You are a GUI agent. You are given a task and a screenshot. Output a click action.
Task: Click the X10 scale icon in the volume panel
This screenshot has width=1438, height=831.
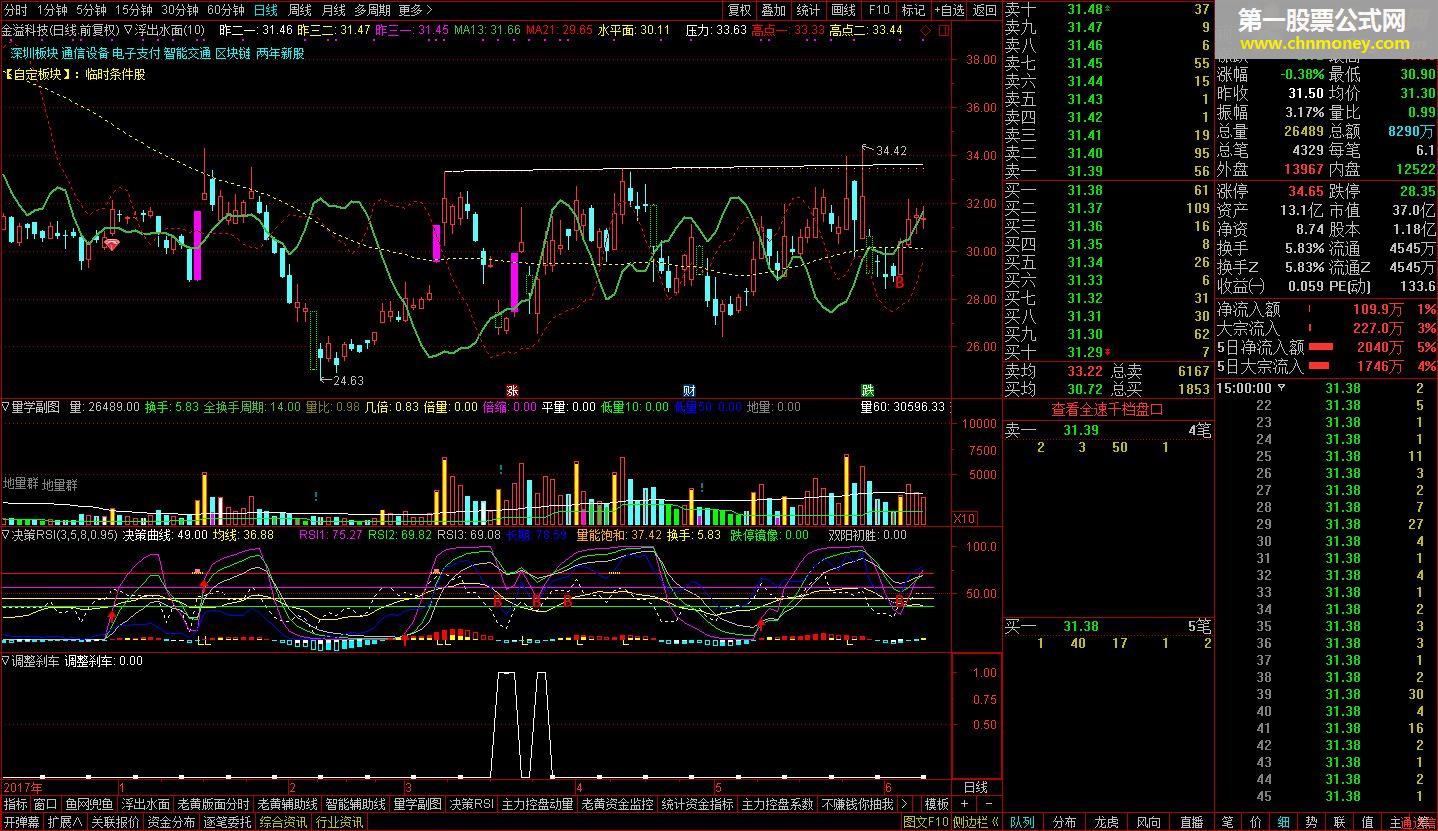pyautogui.click(x=964, y=518)
